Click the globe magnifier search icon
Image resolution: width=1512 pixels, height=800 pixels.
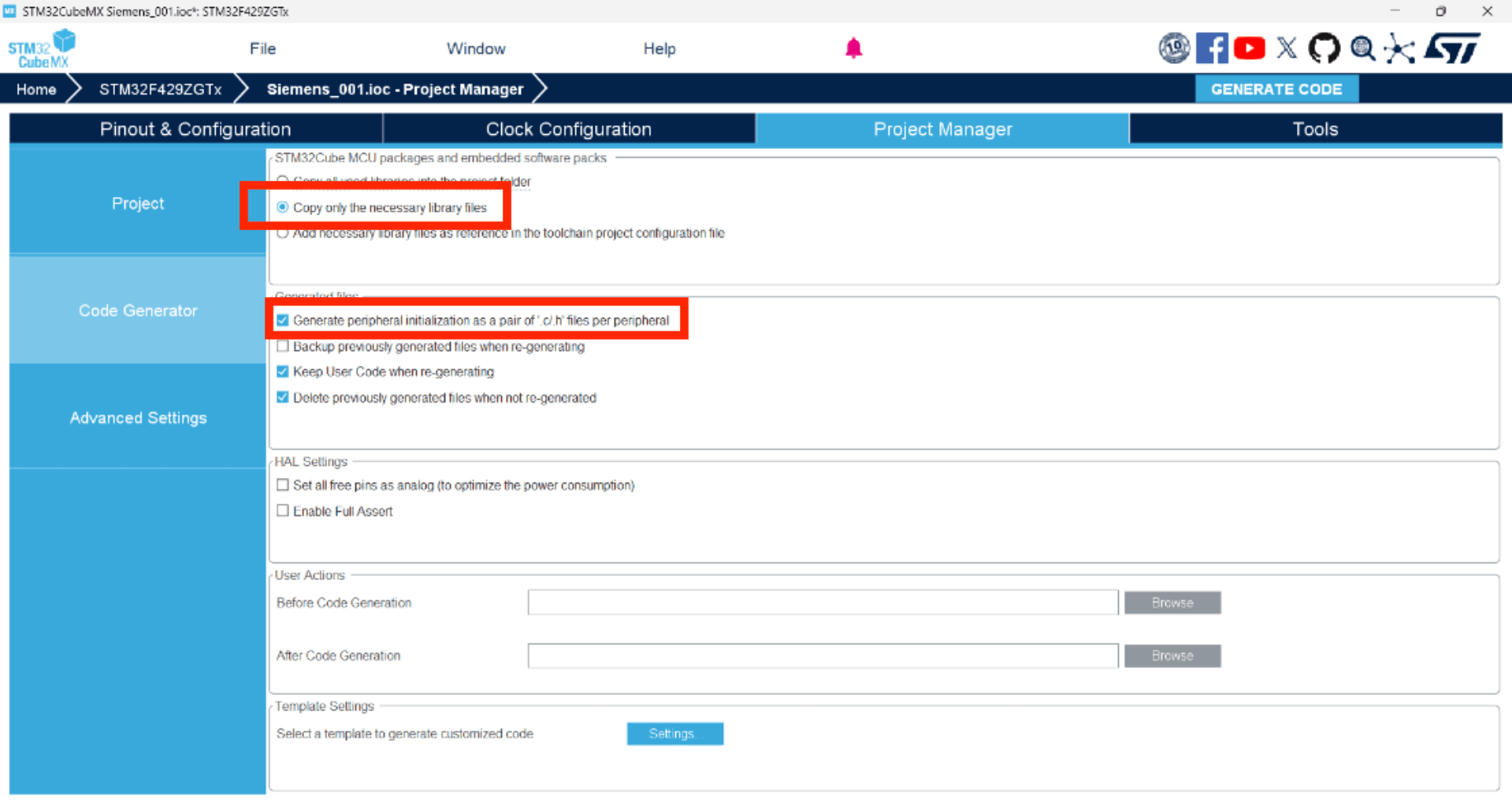(x=1362, y=49)
